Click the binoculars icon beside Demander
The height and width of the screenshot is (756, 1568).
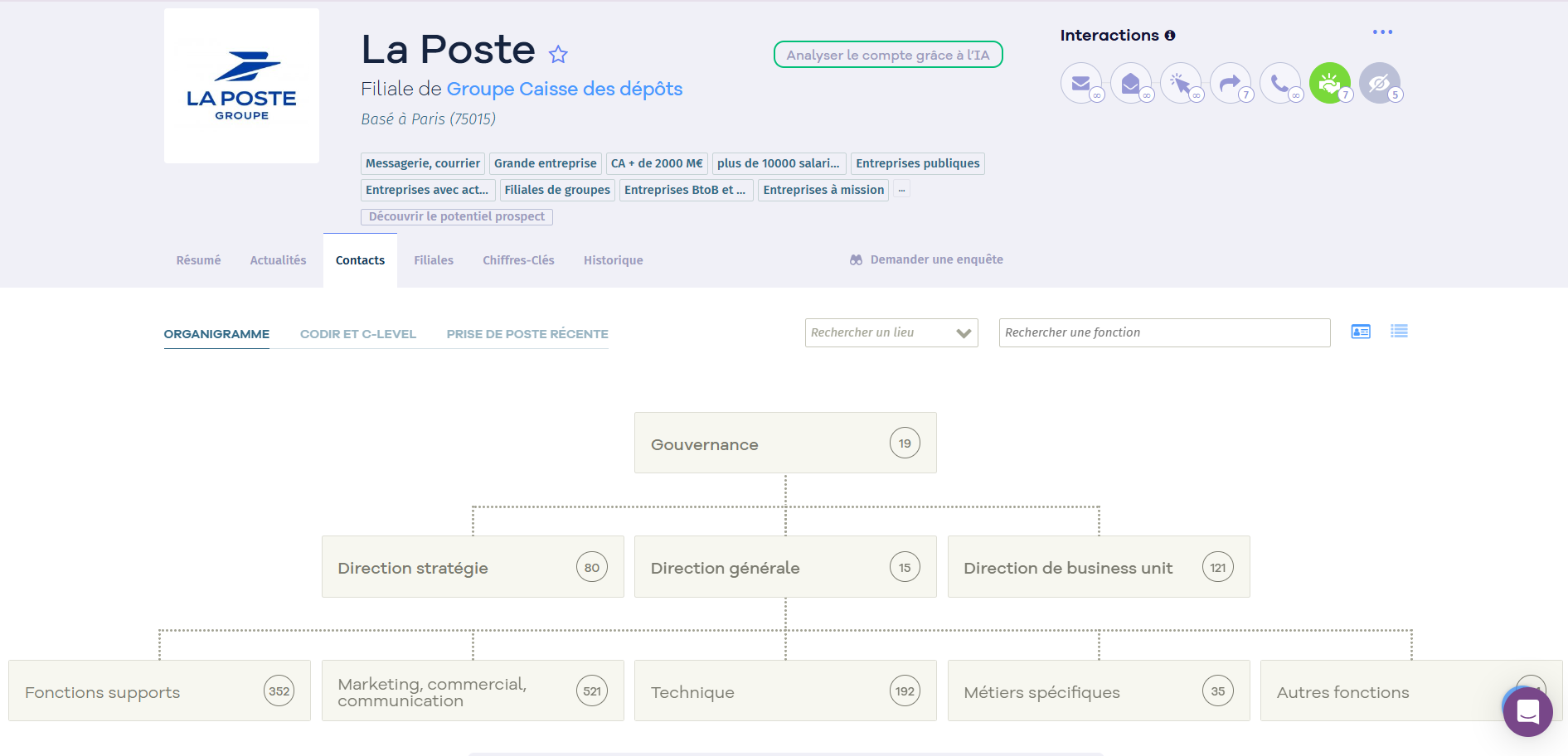856,259
